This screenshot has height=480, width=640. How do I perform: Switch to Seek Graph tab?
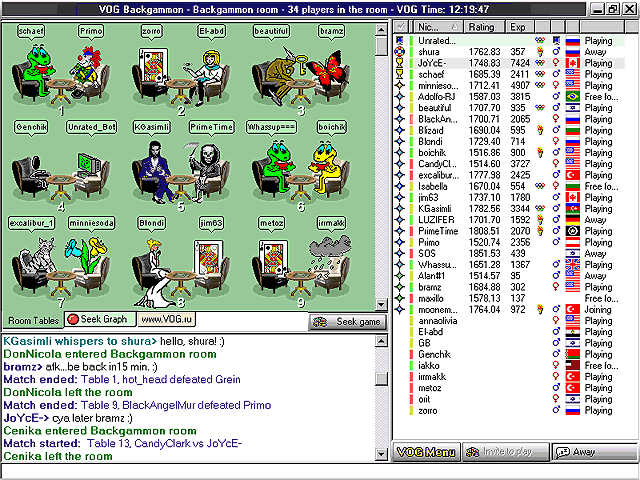[x=100, y=319]
